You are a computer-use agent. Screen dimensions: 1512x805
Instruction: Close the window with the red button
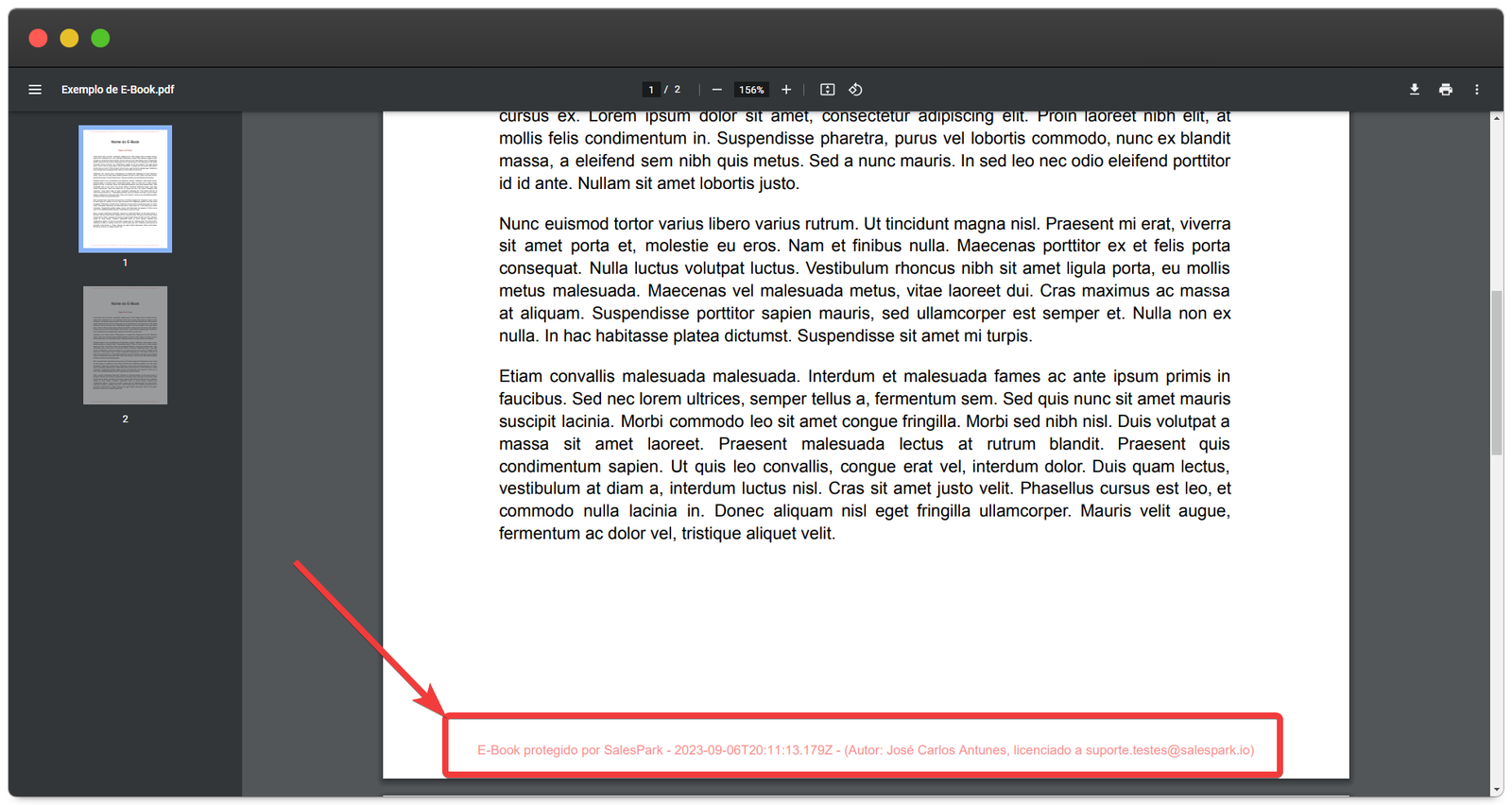click(39, 38)
